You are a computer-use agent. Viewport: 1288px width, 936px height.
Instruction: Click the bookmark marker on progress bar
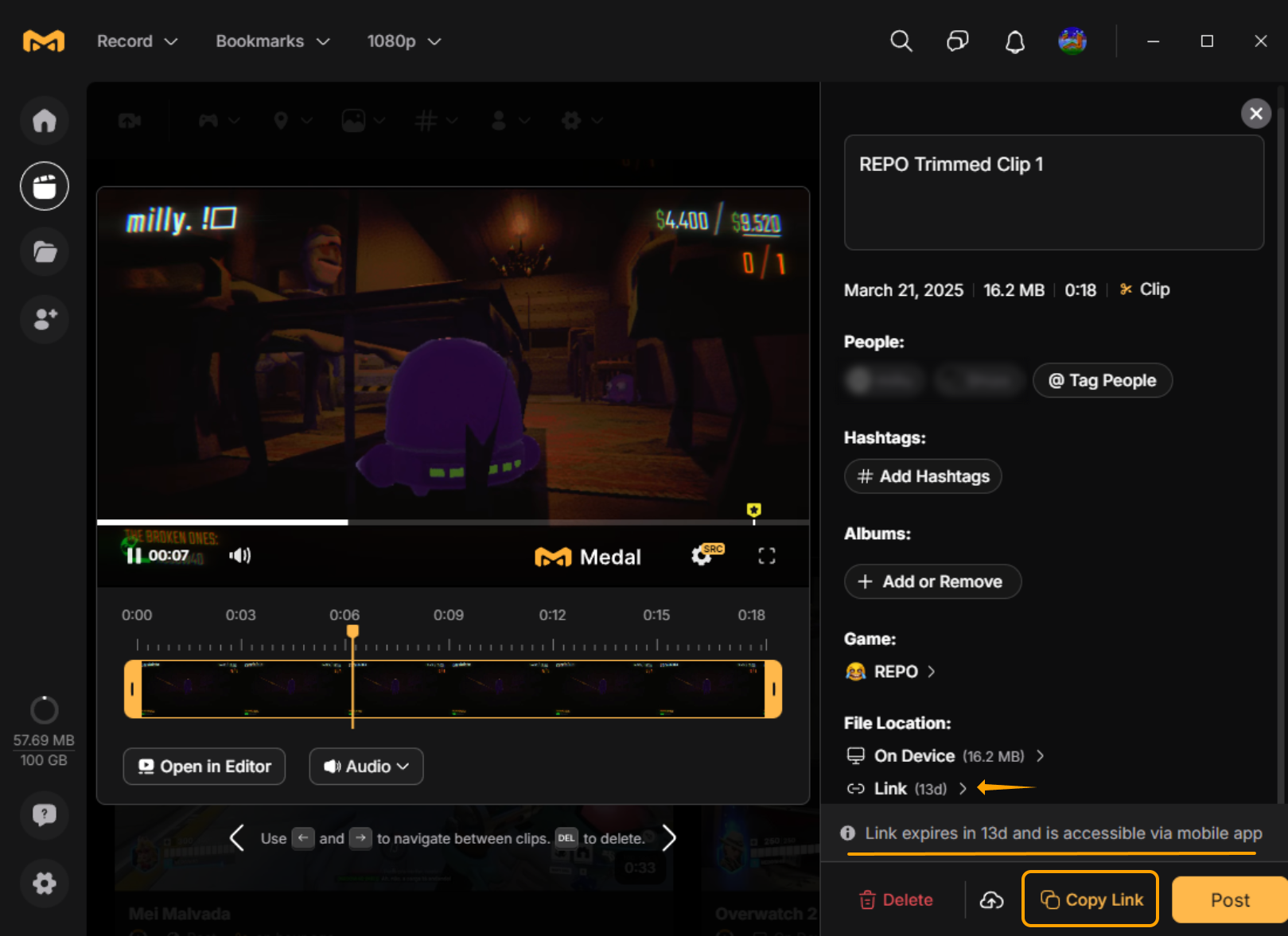(754, 510)
